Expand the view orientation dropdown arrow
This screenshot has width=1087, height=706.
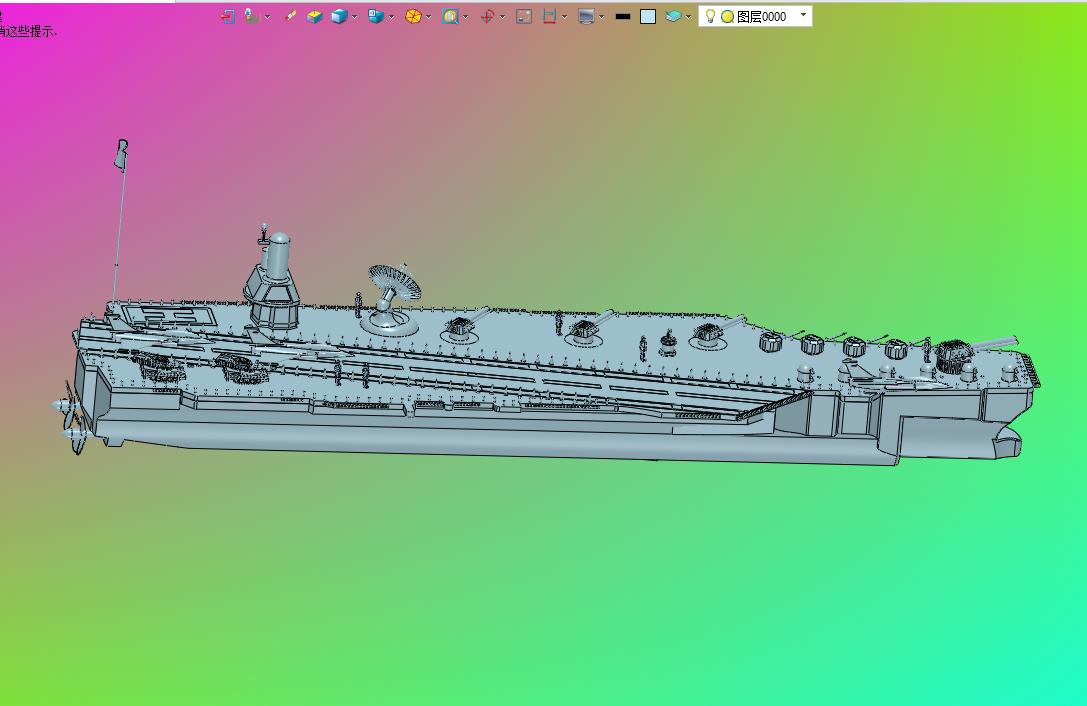click(x=392, y=17)
